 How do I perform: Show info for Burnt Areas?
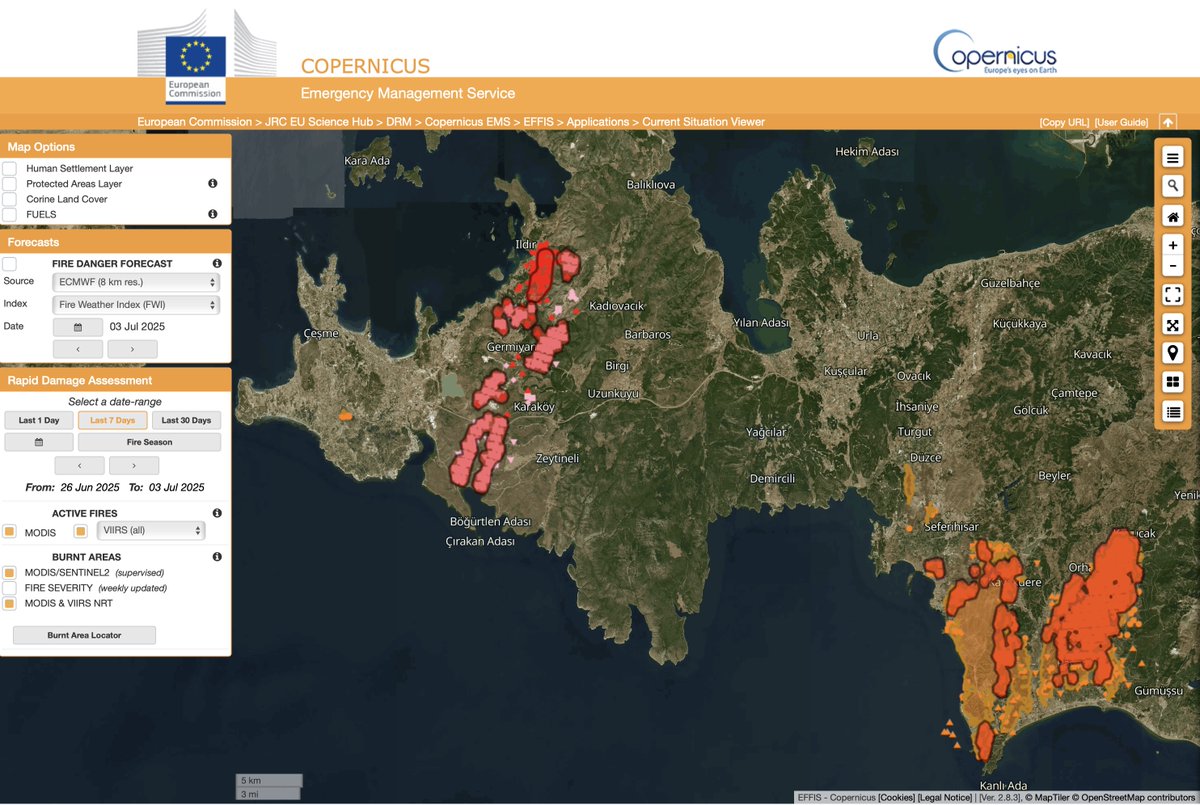(x=217, y=557)
